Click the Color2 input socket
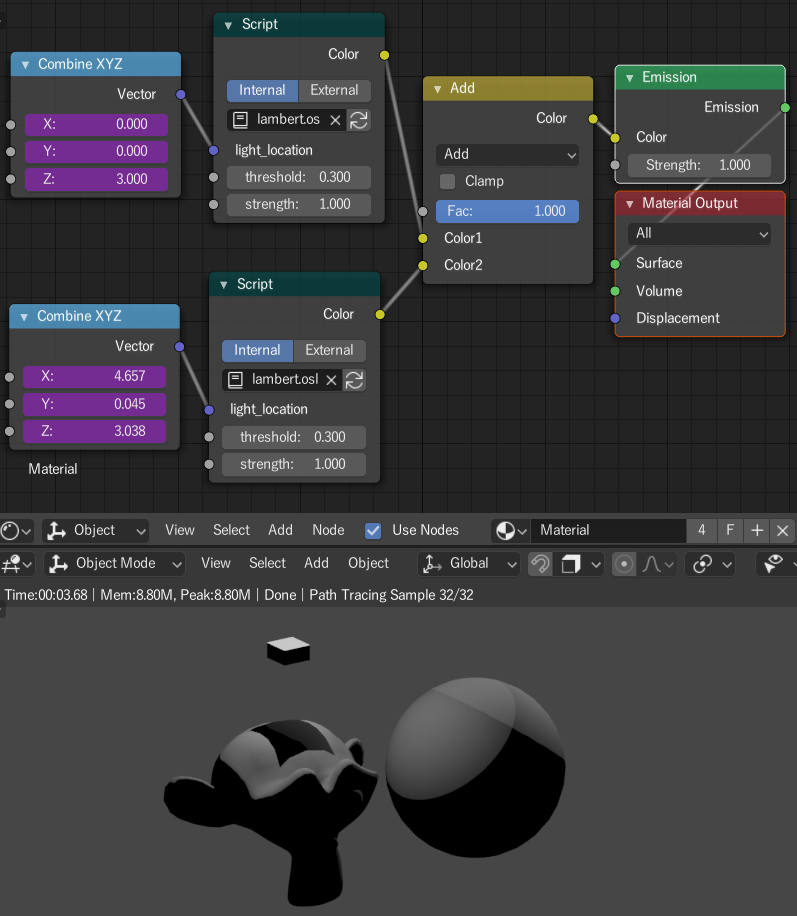Screen dimensions: 797x916 click(x=422, y=266)
